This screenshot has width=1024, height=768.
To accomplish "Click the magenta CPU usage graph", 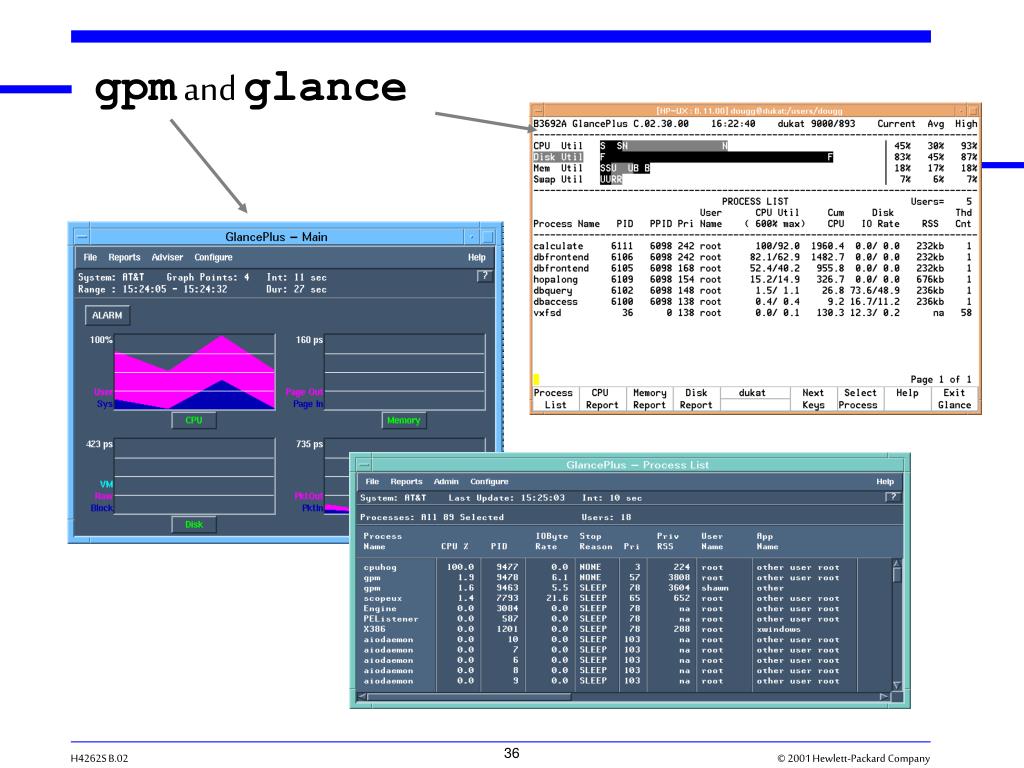I will tap(196, 372).
